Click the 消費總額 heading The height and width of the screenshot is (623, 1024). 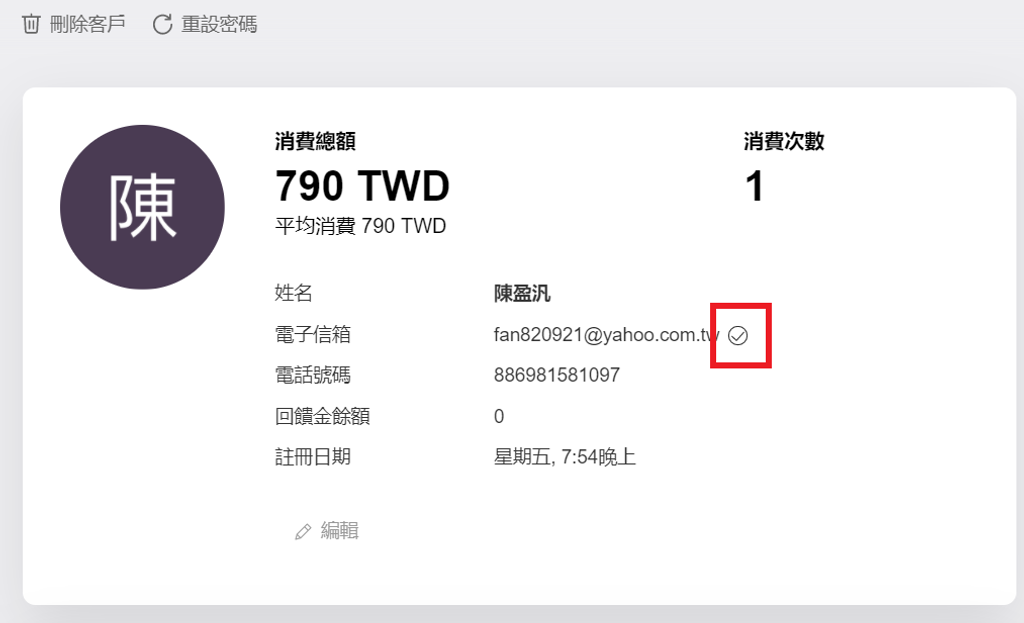pyautogui.click(x=315, y=141)
